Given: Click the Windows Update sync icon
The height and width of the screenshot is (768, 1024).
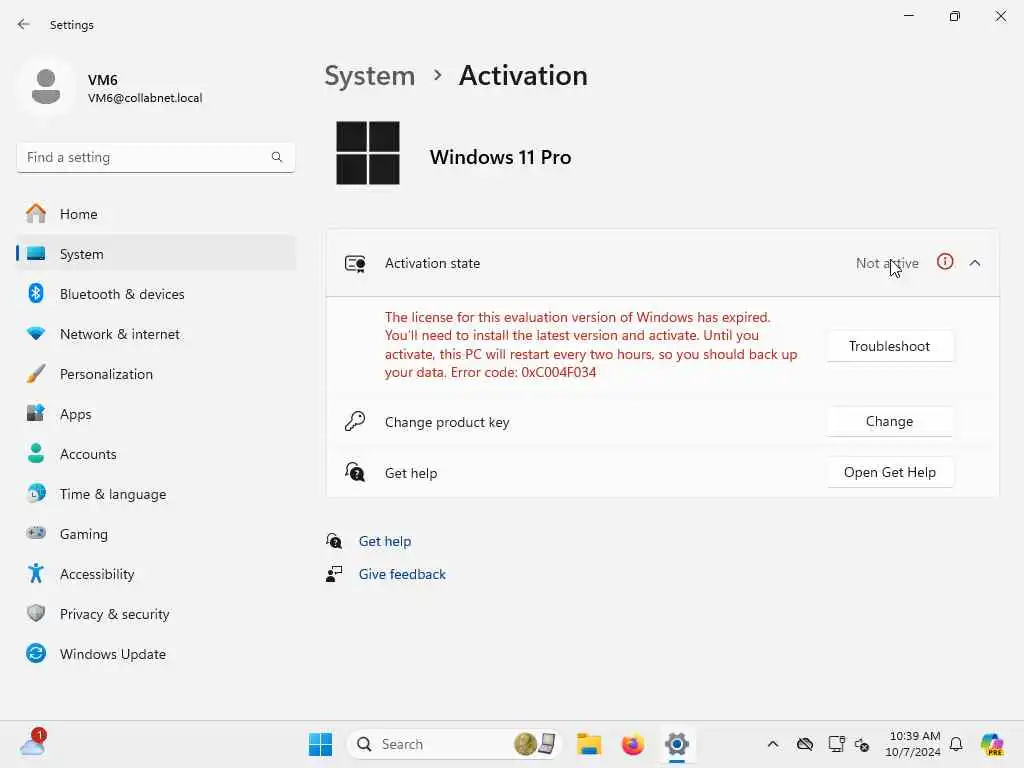Looking at the screenshot, I should point(36,653).
